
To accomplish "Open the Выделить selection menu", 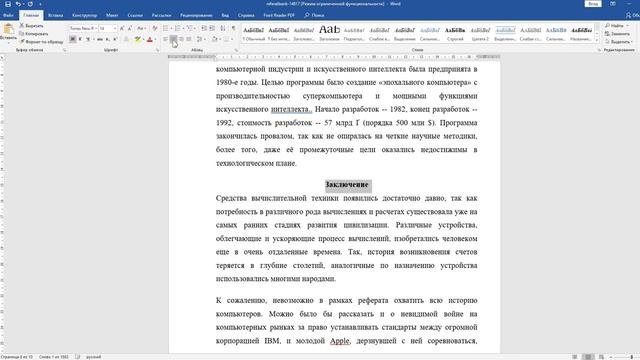I will pos(619,42).
